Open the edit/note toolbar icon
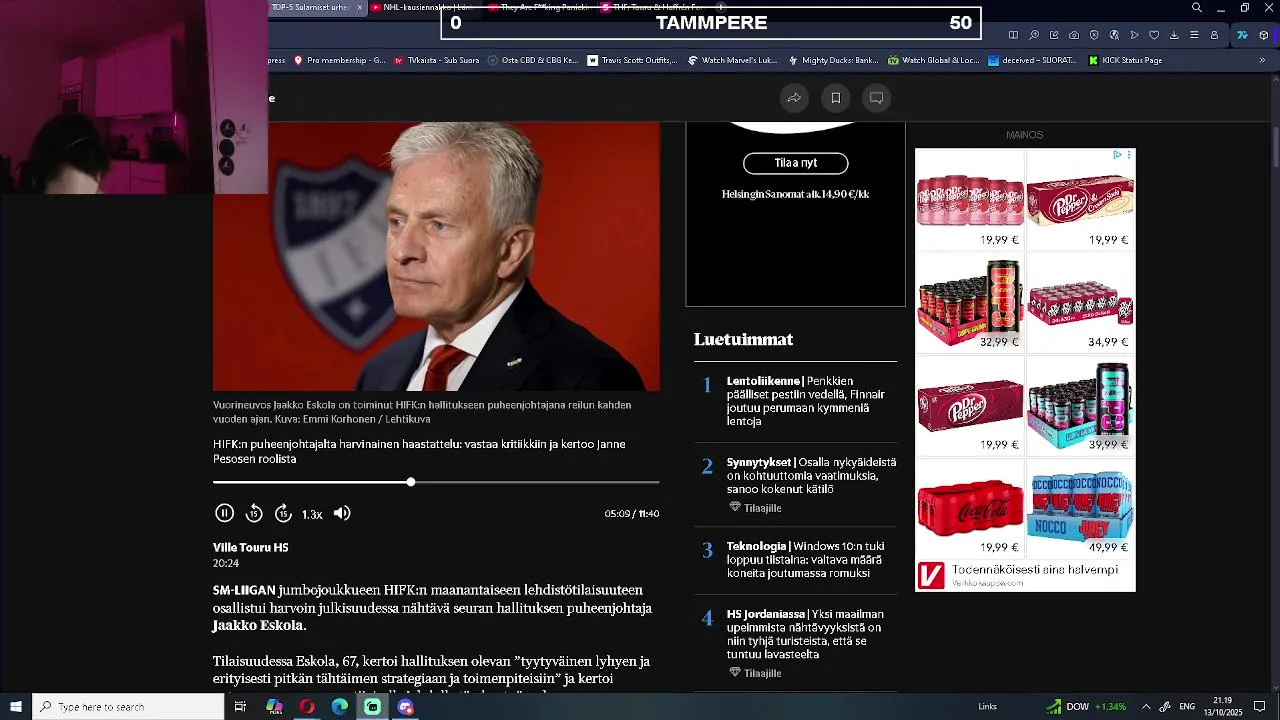 click(1054, 35)
